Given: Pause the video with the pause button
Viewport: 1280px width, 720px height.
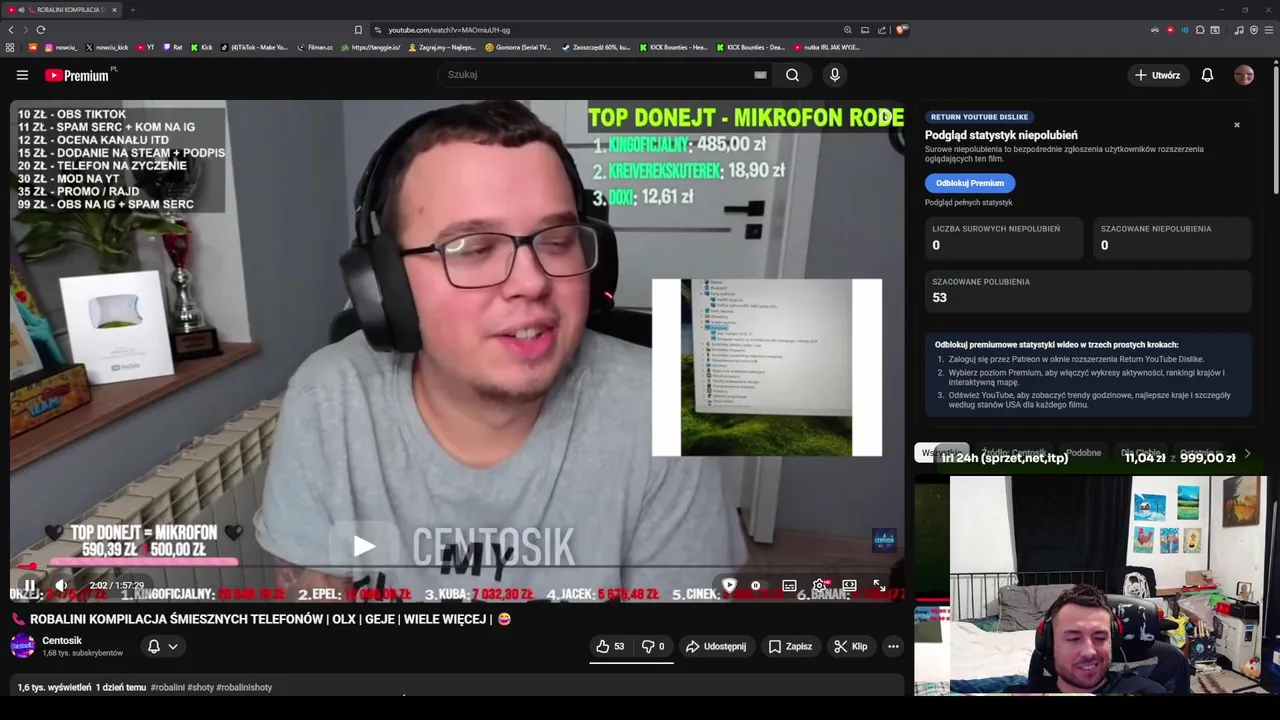Looking at the screenshot, I should pyautogui.click(x=30, y=585).
